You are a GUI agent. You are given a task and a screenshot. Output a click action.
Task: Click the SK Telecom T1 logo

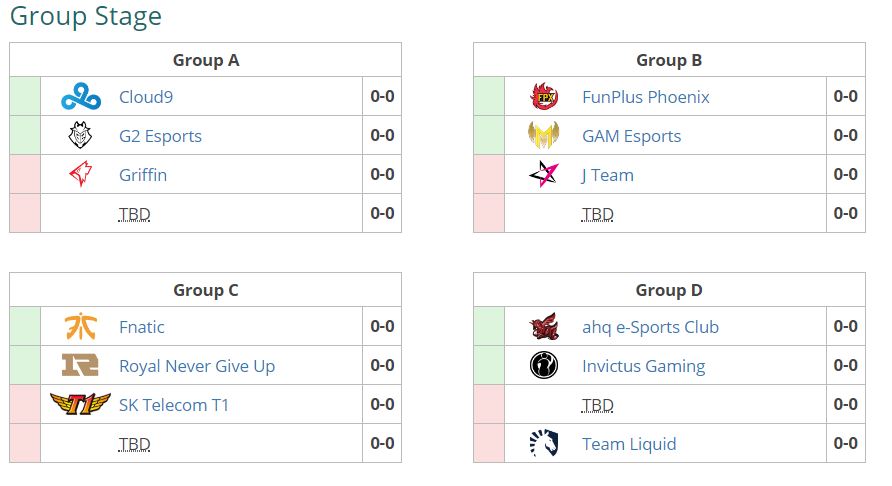pos(80,405)
